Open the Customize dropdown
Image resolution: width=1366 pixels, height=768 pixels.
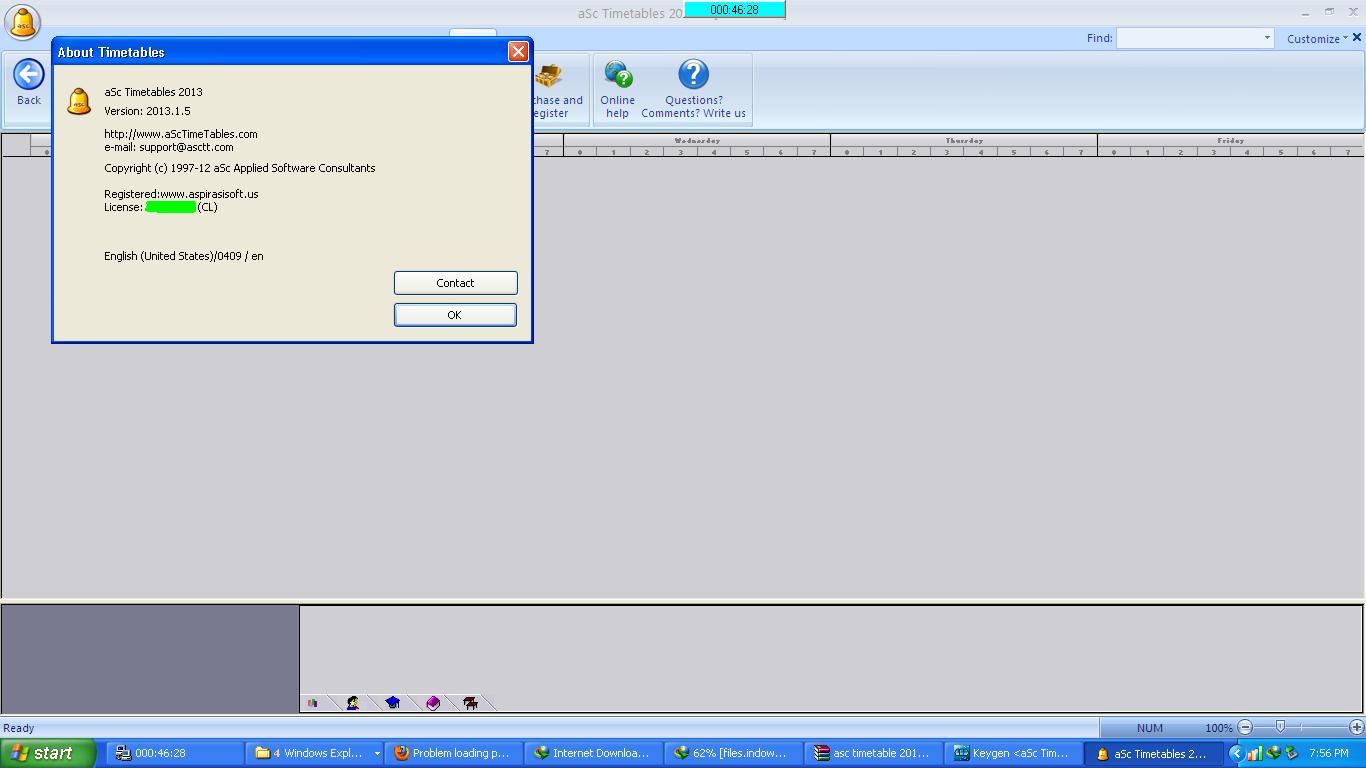tap(1317, 39)
